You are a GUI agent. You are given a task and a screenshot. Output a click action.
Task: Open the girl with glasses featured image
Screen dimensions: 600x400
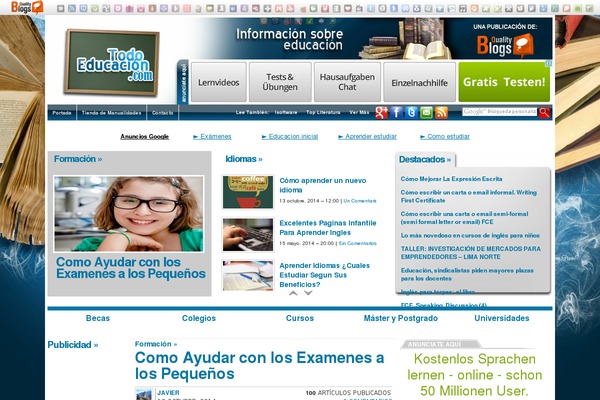point(129,214)
